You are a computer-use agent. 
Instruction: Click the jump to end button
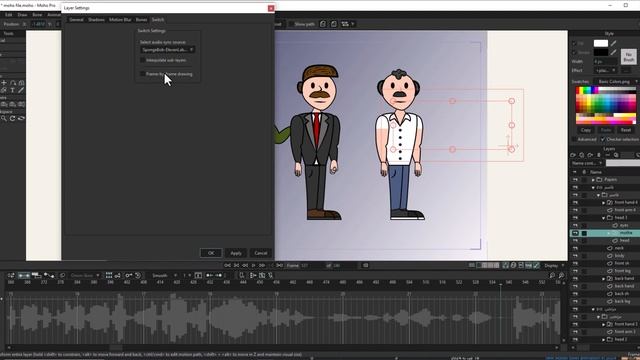[279, 265]
